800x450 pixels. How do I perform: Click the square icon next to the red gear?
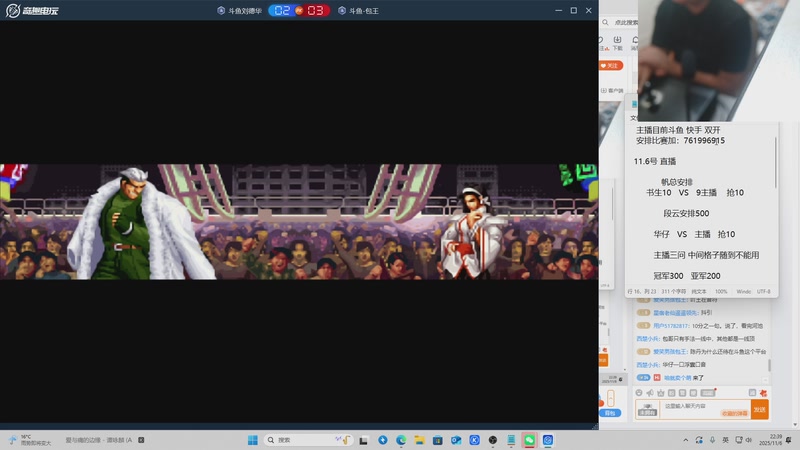coord(752,392)
